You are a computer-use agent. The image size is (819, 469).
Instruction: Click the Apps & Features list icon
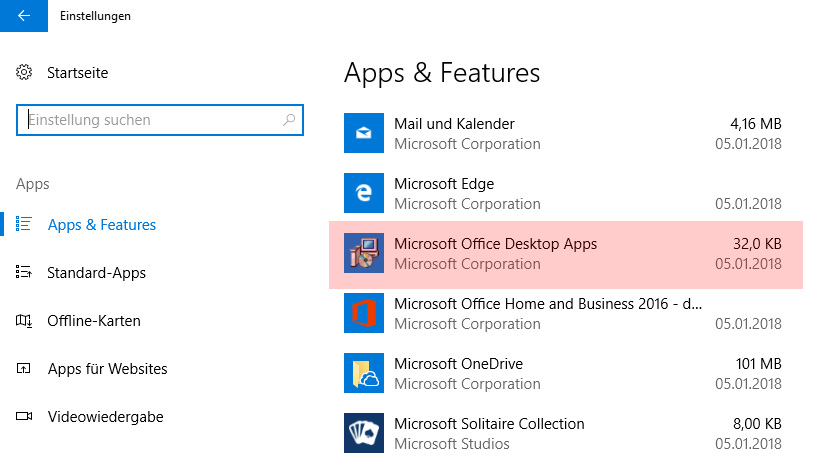point(24,224)
